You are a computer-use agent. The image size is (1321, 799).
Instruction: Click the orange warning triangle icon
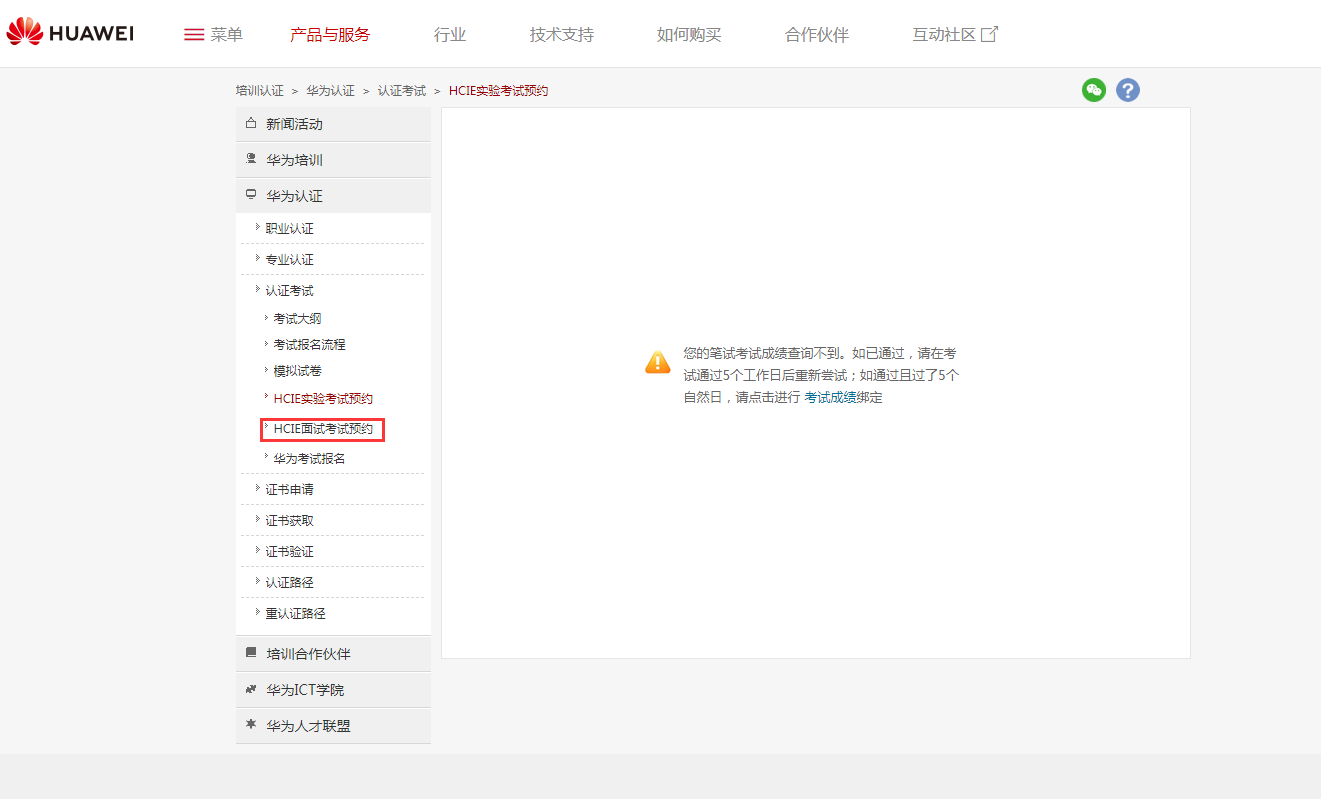tap(658, 362)
